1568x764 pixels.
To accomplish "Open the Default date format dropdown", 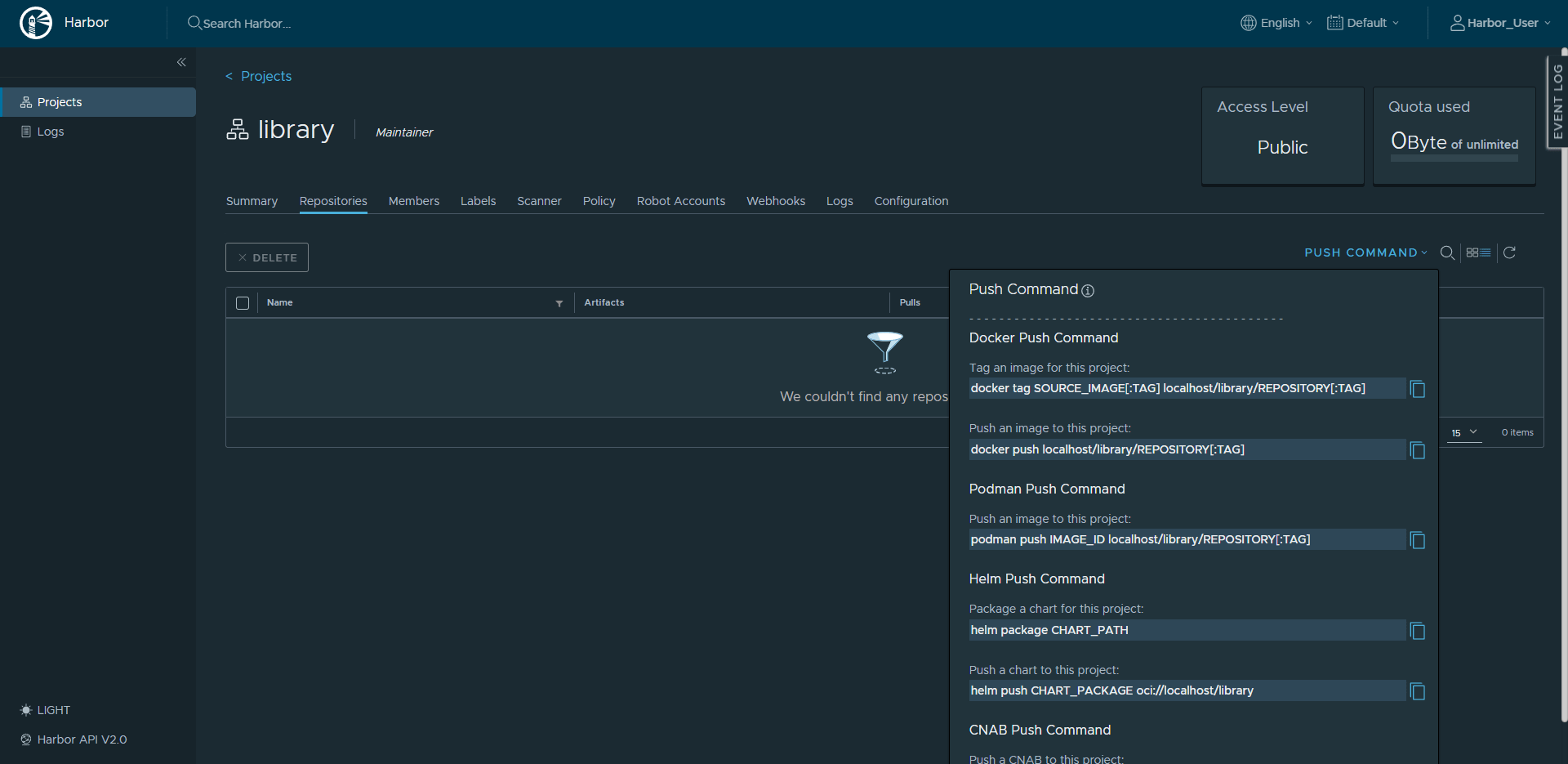I will 1364,23.
